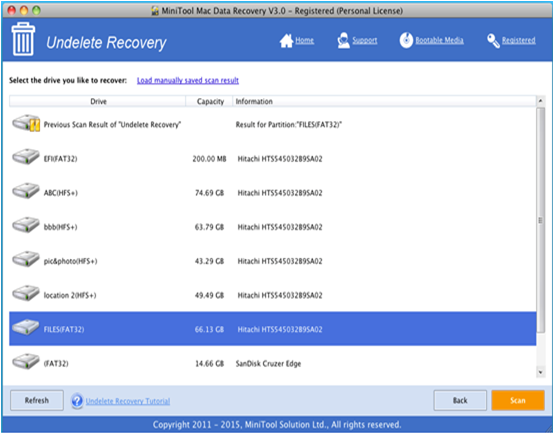This screenshot has height=433, width=553.
Task: Click the ABC(HFS+) drive icon
Action: tap(26, 191)
